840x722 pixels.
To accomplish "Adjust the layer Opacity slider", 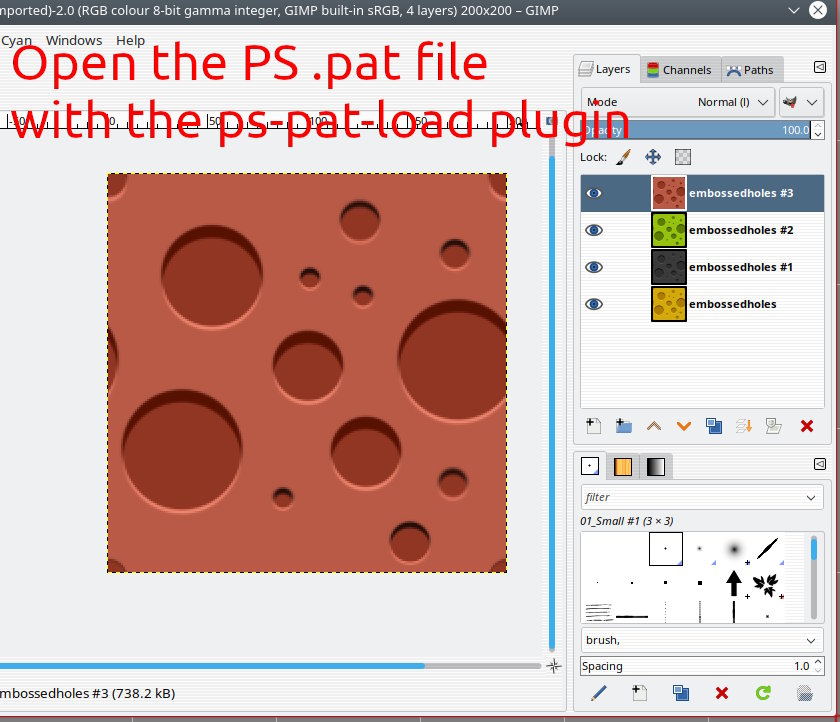I will point(696,130).
